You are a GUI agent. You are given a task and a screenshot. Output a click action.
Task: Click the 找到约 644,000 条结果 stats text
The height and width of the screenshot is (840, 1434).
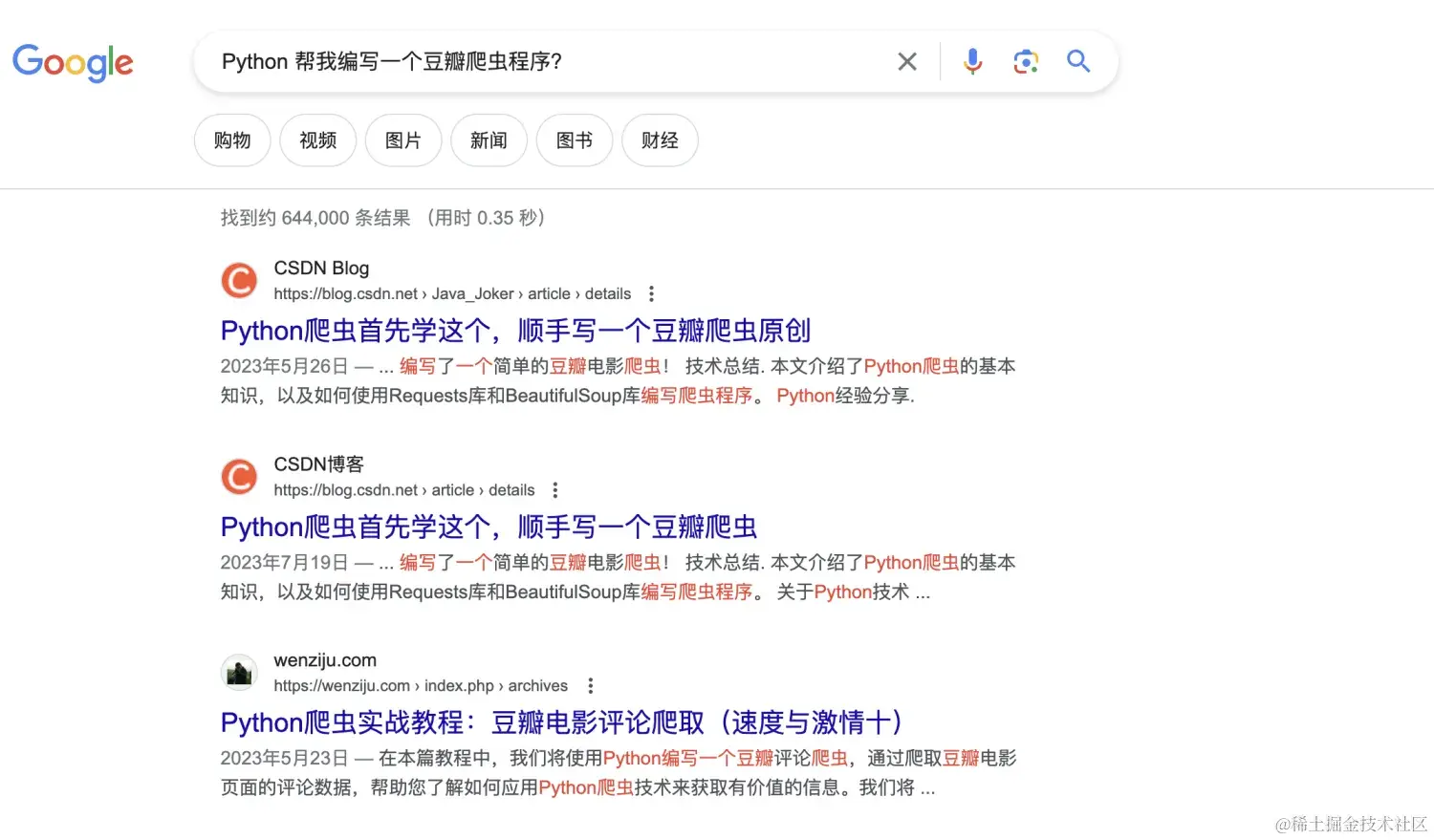click(315, 218)
